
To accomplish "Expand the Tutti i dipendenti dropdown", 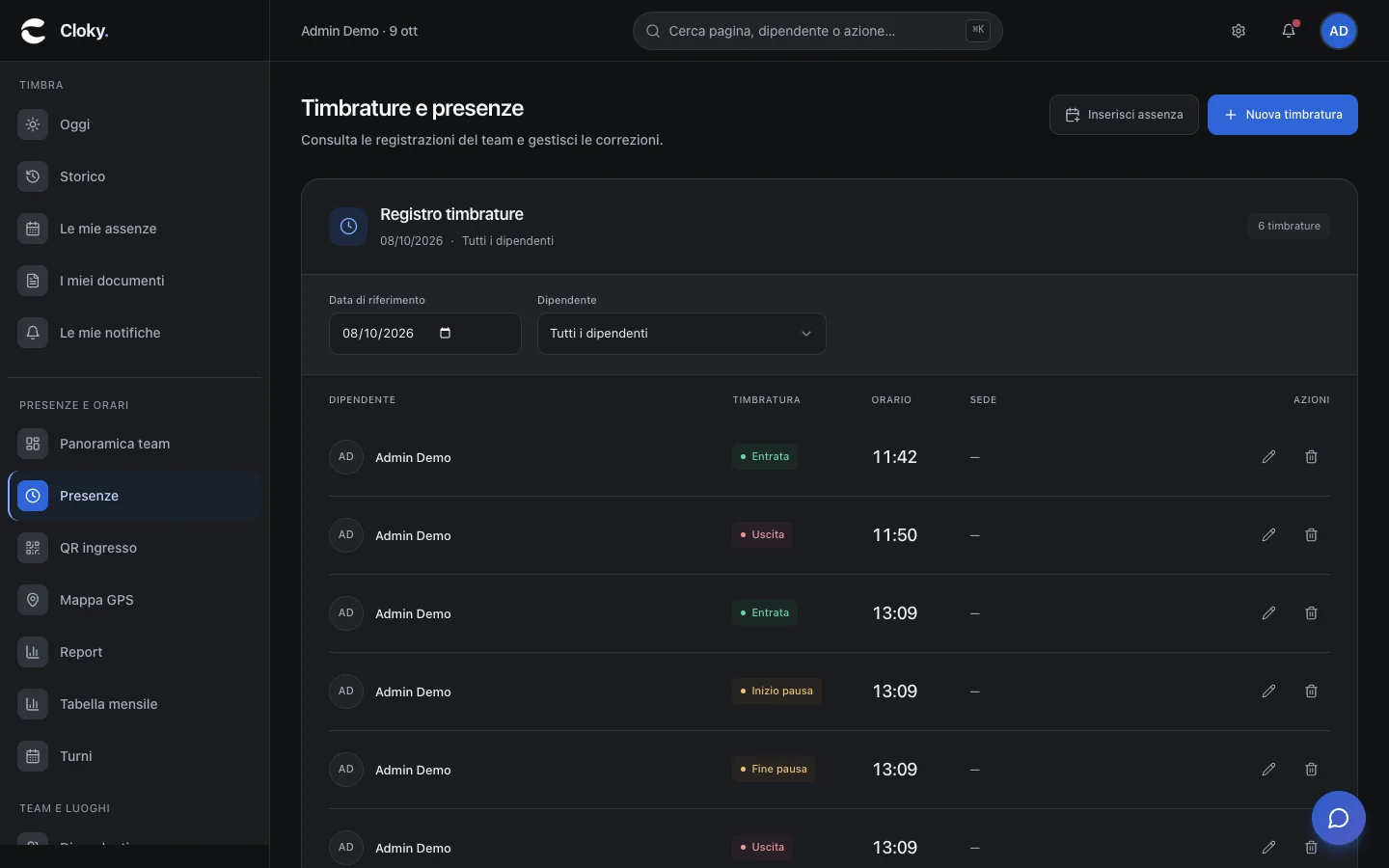I will [x=681, y=334].
